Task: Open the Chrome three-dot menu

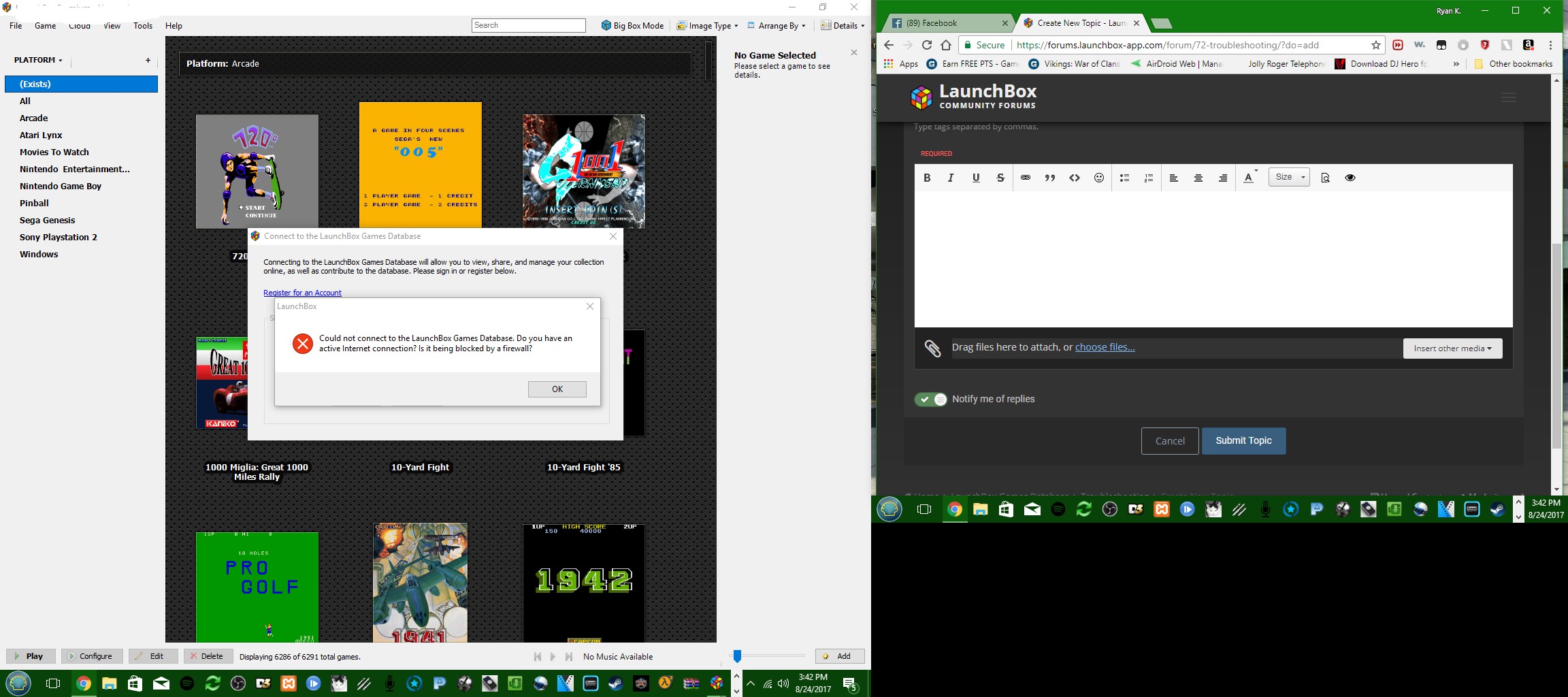Action: 1550,45
